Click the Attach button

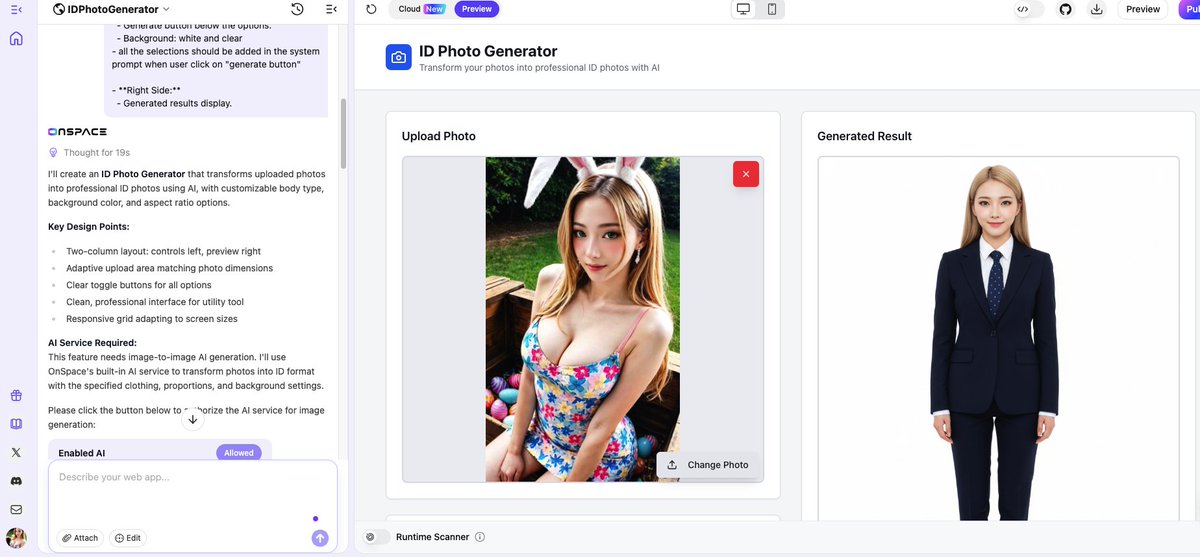[80, 538]
